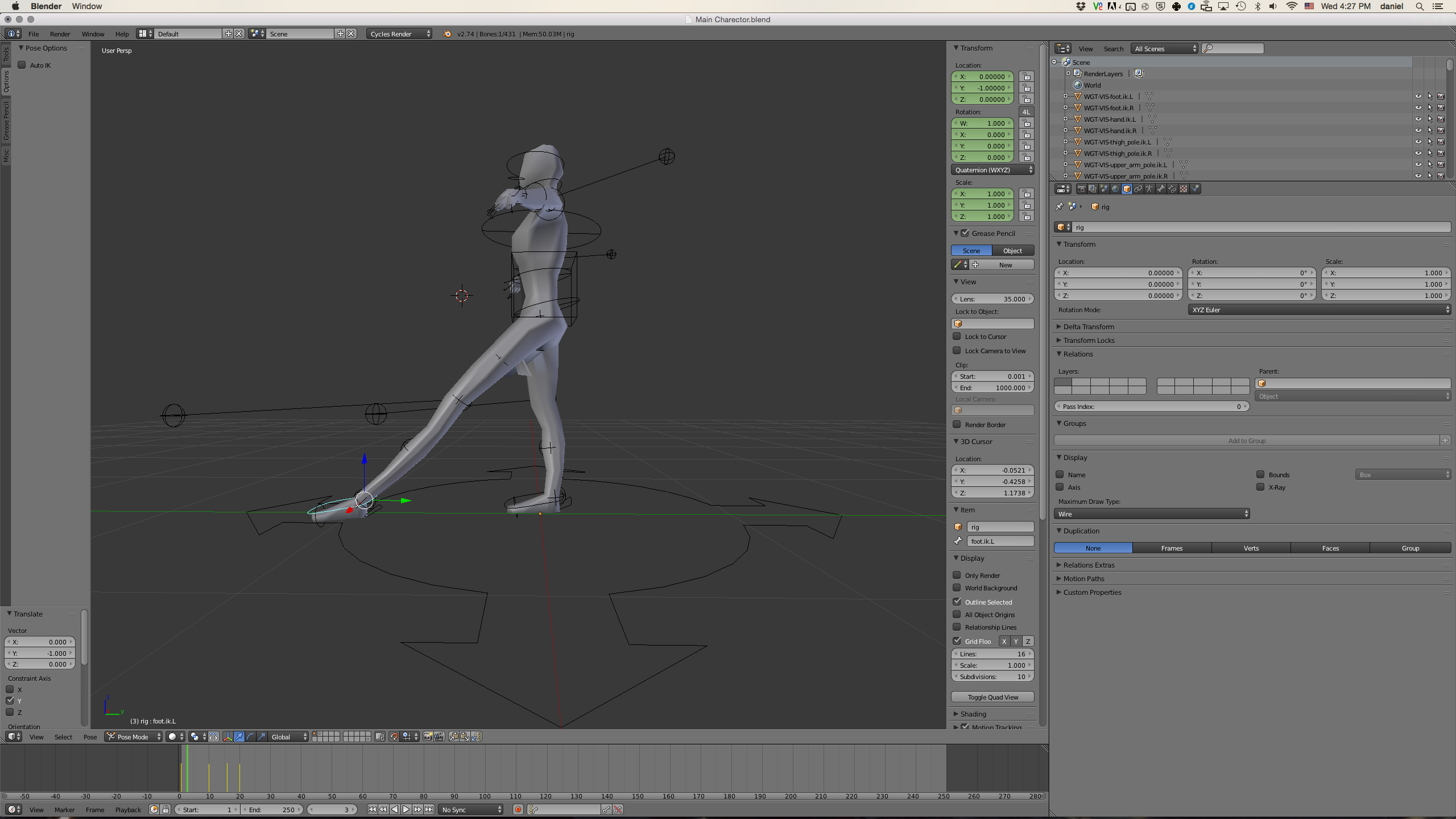Screen dimensions: 1456x819
Task: Jump to last frame in timeline
Action: 429,809
